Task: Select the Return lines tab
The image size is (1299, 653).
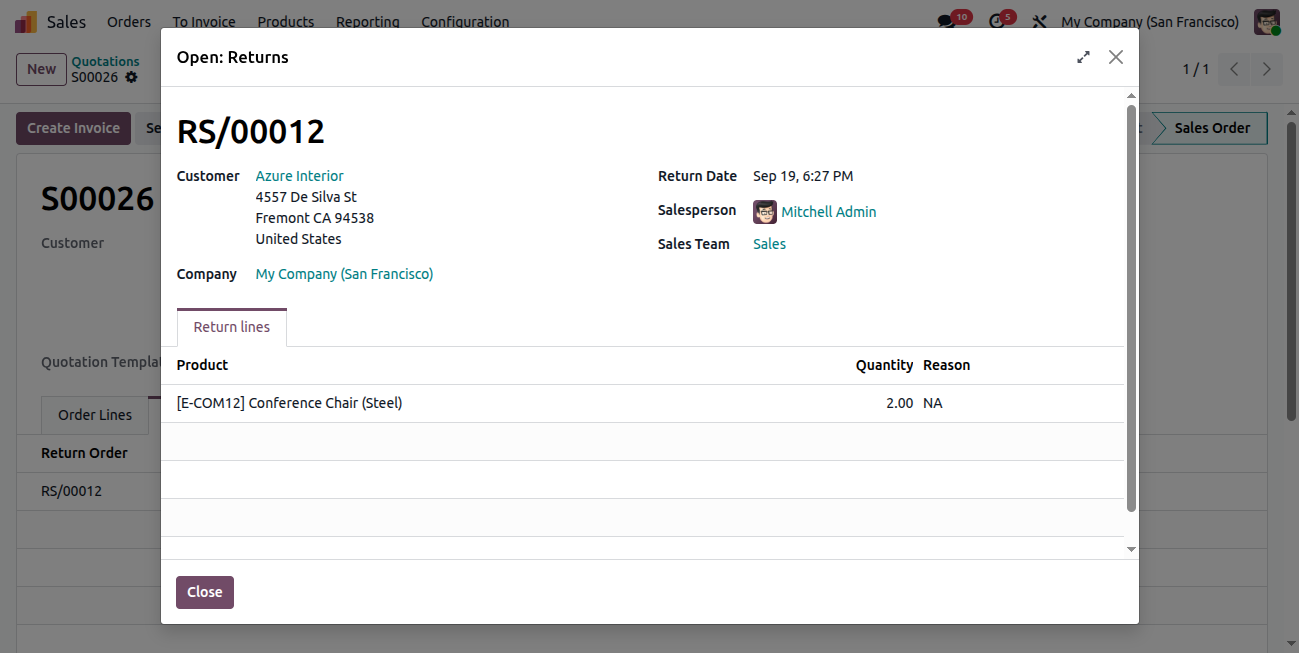Action: pyautogui.click(x=232, y=327)
